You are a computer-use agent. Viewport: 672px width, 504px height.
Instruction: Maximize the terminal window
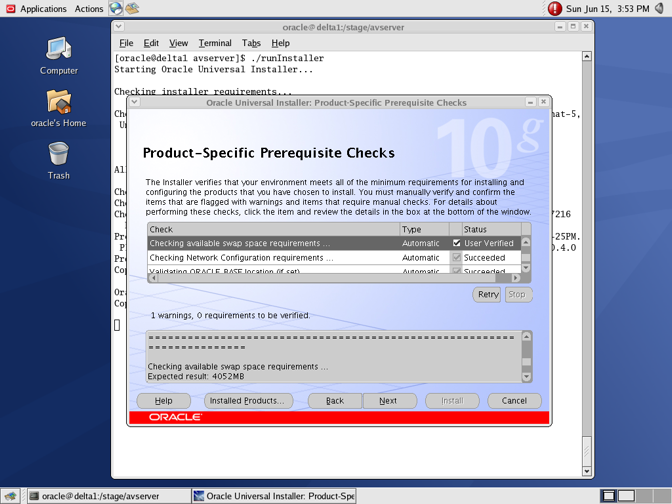pos(573,27)
